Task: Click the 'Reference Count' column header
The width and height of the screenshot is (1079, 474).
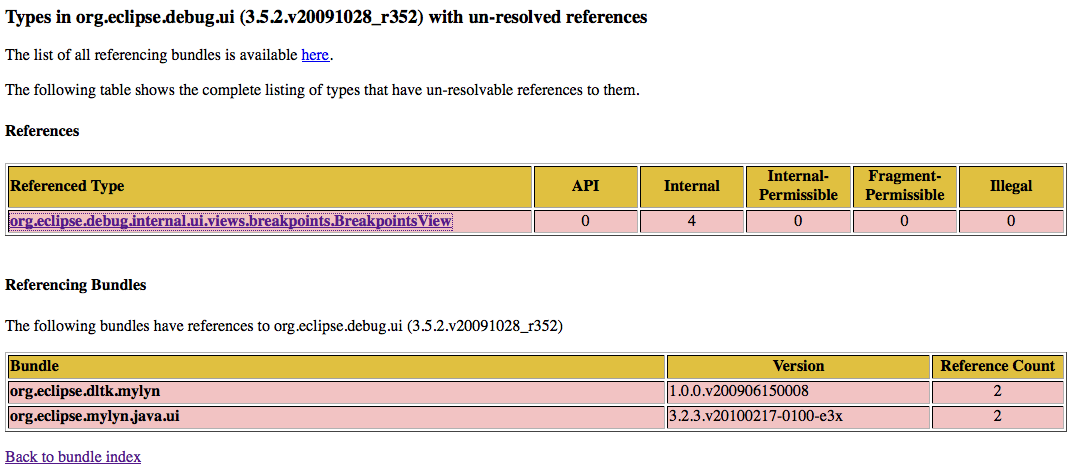Action: (x=998, y=367)
